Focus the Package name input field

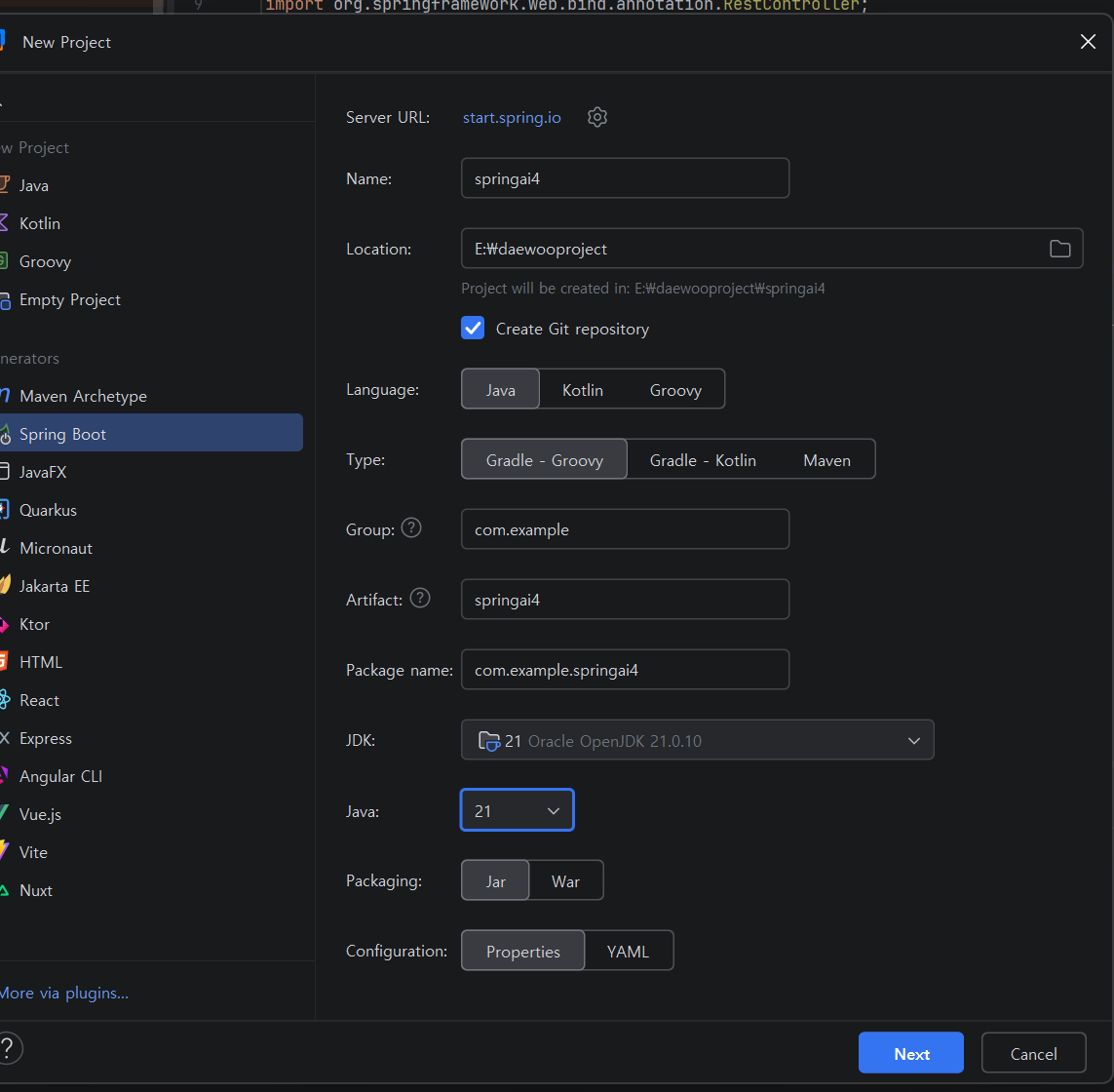coord(625,670)
